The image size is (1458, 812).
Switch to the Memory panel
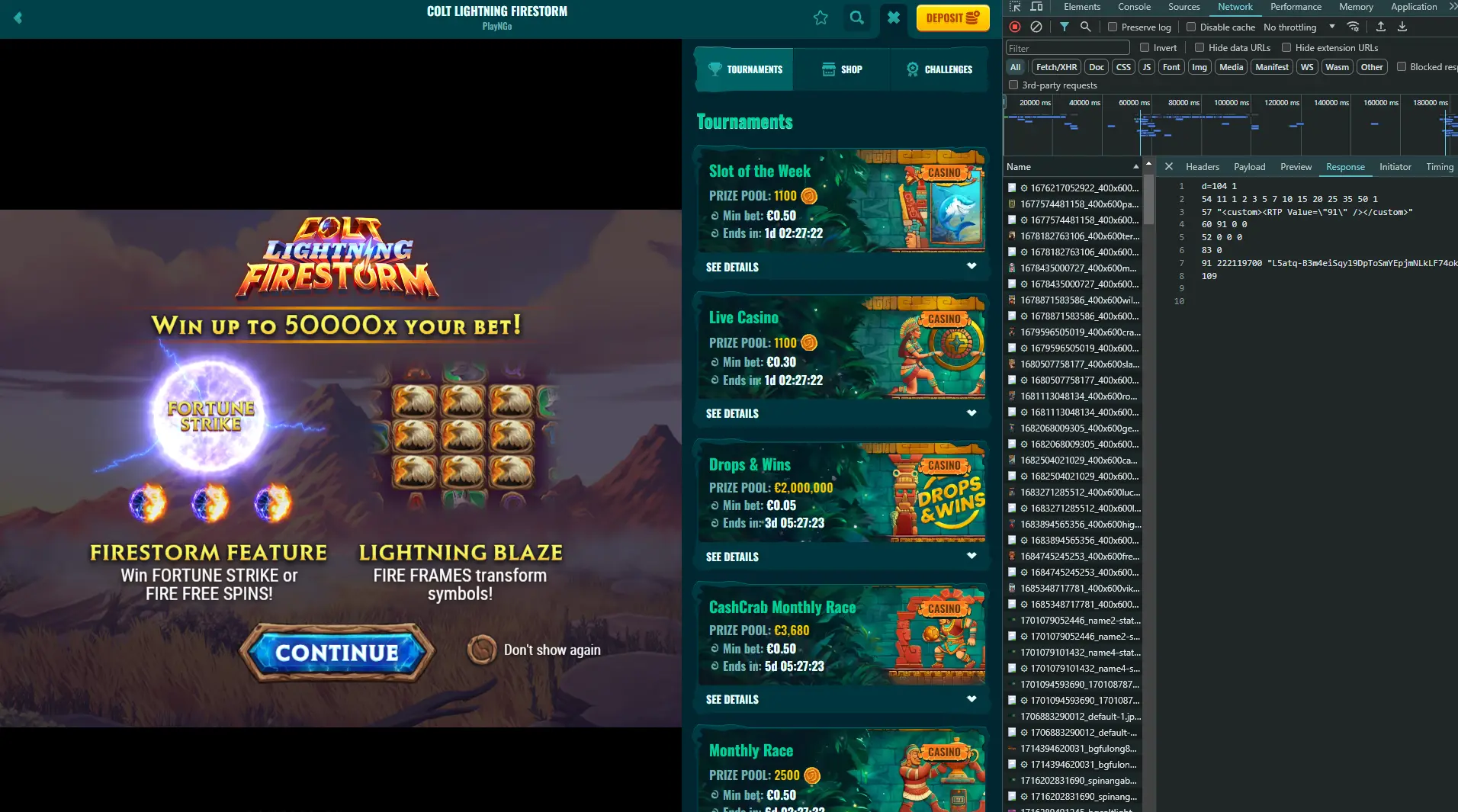pyautogui.click(x=1356, y=7)
